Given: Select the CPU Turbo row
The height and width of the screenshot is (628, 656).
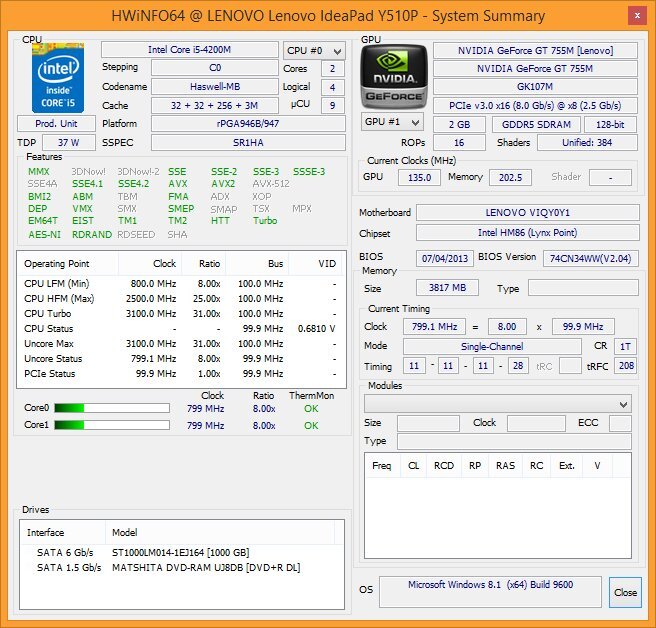Looking at the screenshot, I should point(181,314).
